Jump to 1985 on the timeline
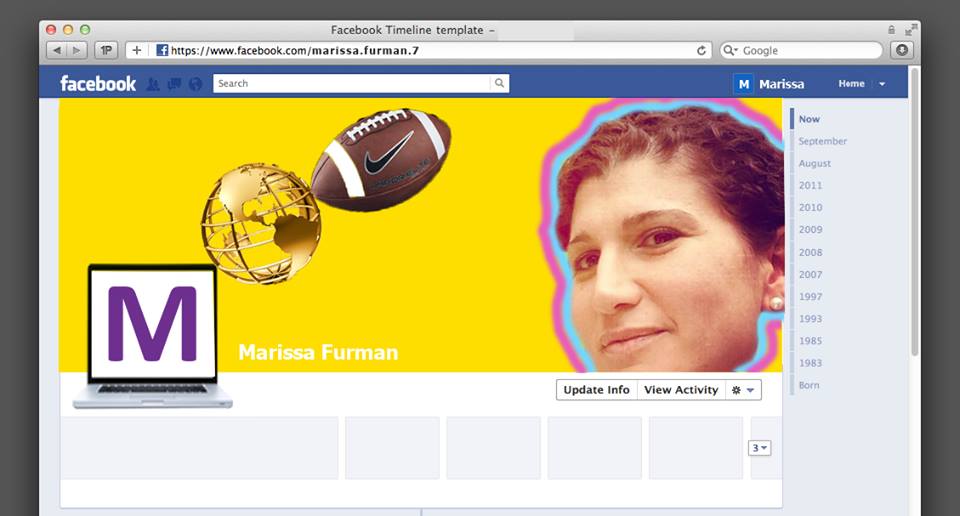 810,341
